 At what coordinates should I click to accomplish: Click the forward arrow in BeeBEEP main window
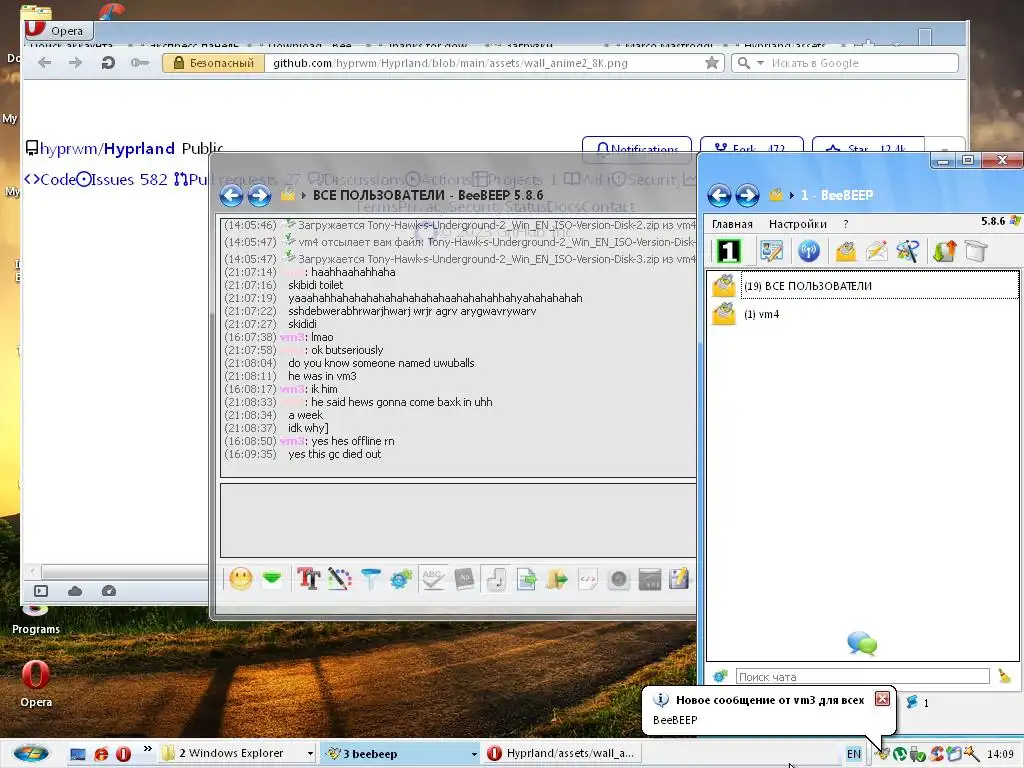coord(747,195)
